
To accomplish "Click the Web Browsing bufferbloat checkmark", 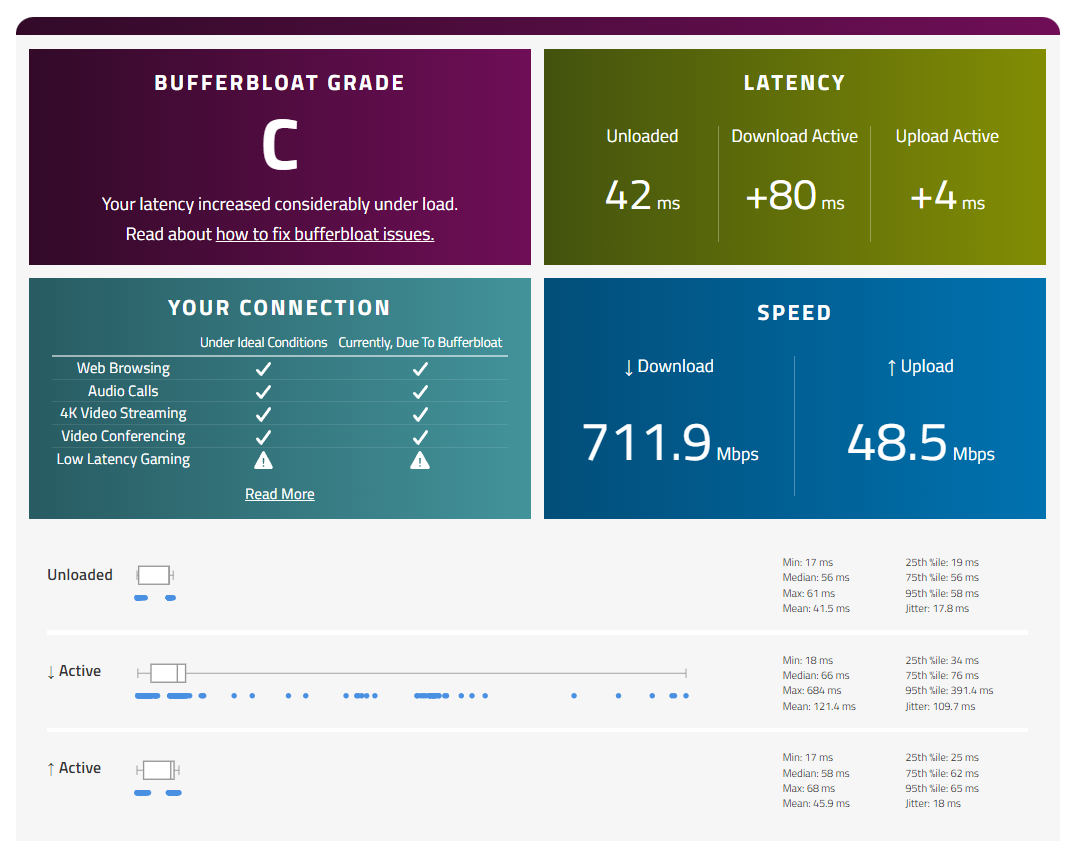I will [420, 369].
